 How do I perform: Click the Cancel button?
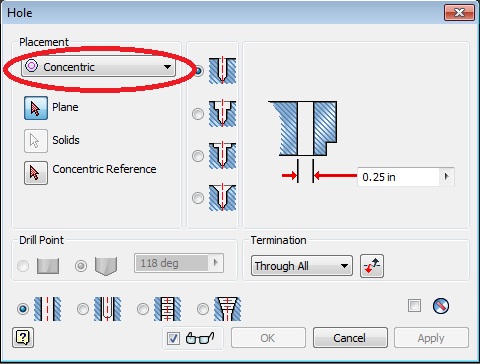click(x=350, y=338)
